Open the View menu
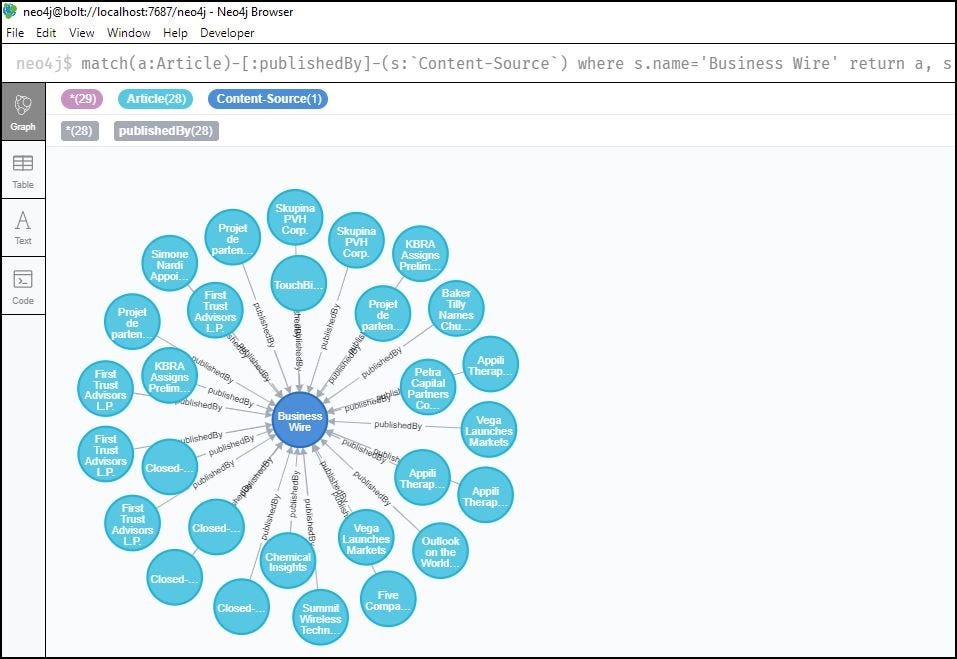 pyautogui.click(x=81, y=33)
